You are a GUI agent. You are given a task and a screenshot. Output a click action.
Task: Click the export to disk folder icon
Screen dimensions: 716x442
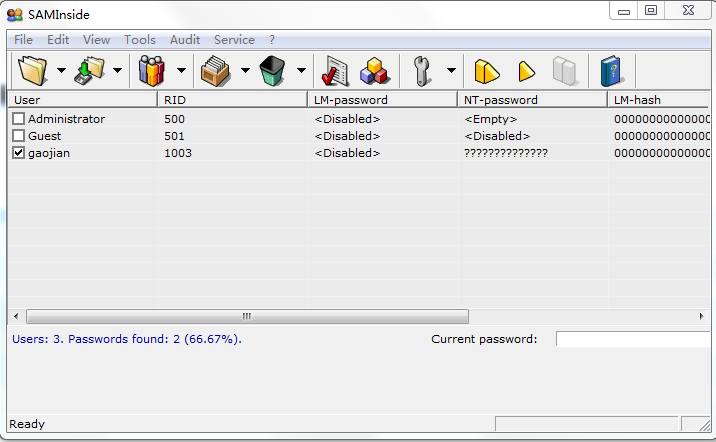(x=90, y=71)
